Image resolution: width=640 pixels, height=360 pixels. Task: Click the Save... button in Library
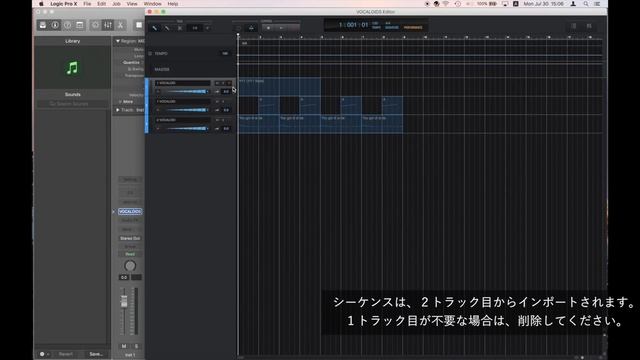point(96,354)
